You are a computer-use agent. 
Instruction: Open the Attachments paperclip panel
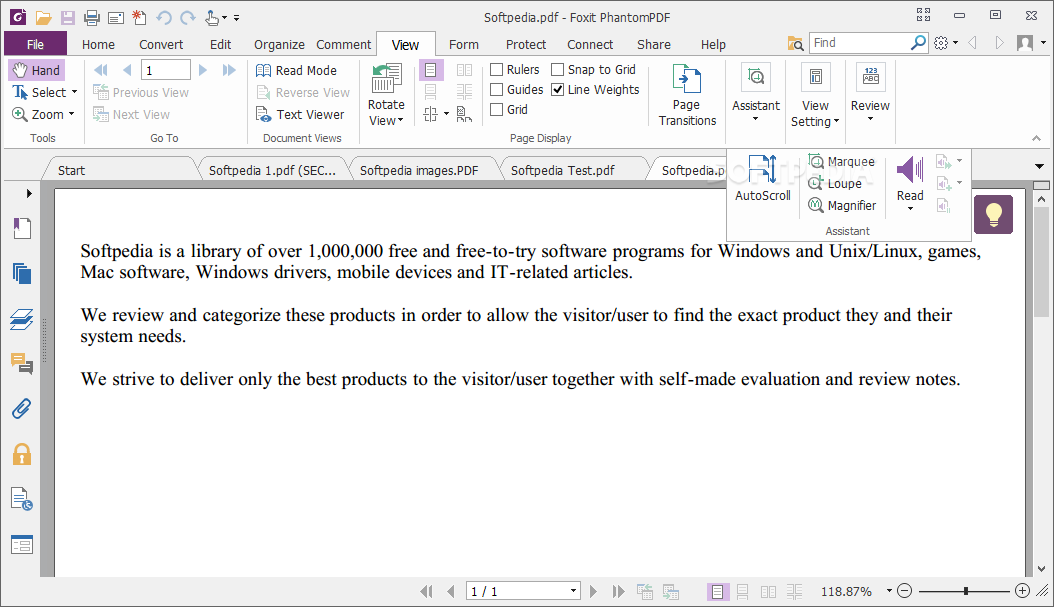22,409
